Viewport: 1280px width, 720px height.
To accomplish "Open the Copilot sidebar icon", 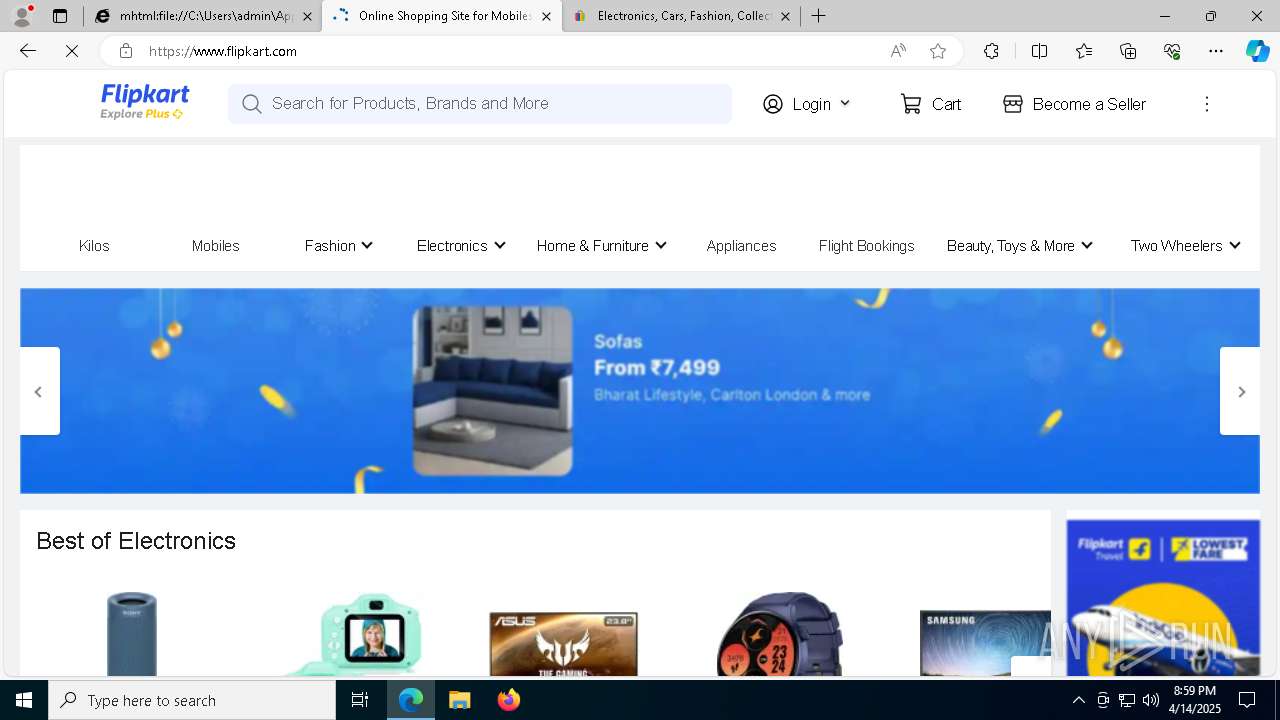I will click(1257, 51).
